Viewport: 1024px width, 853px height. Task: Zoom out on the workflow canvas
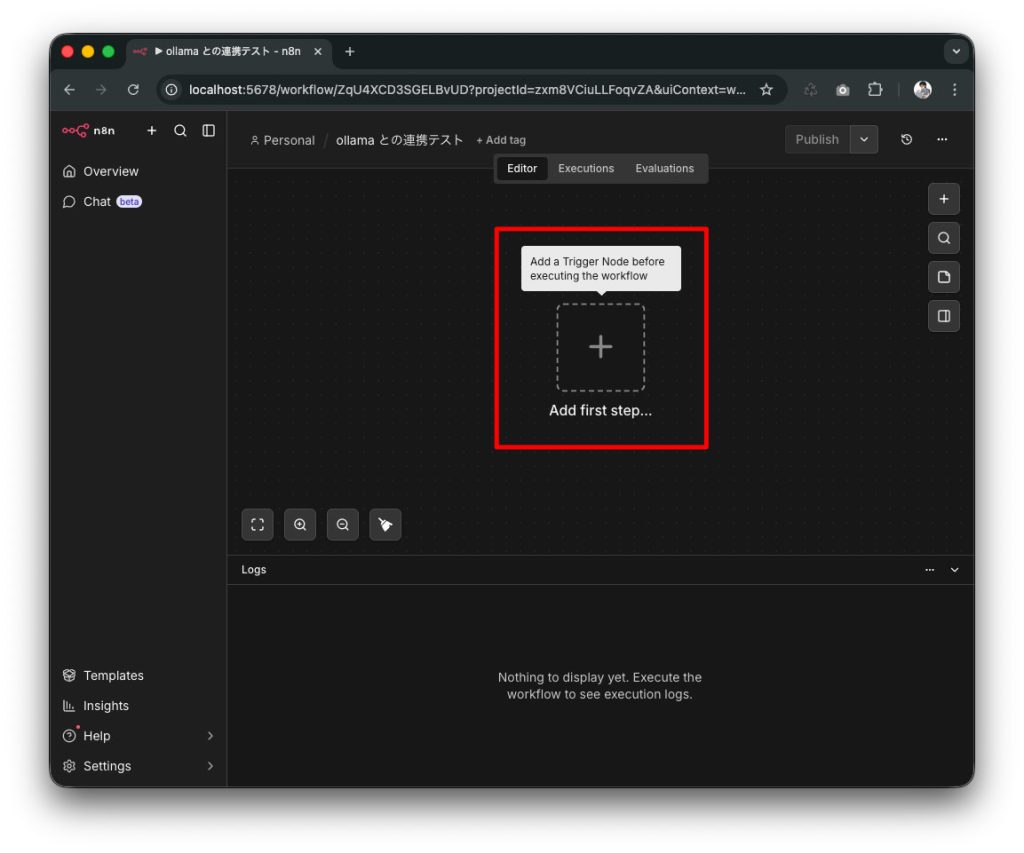pos(343,525)
